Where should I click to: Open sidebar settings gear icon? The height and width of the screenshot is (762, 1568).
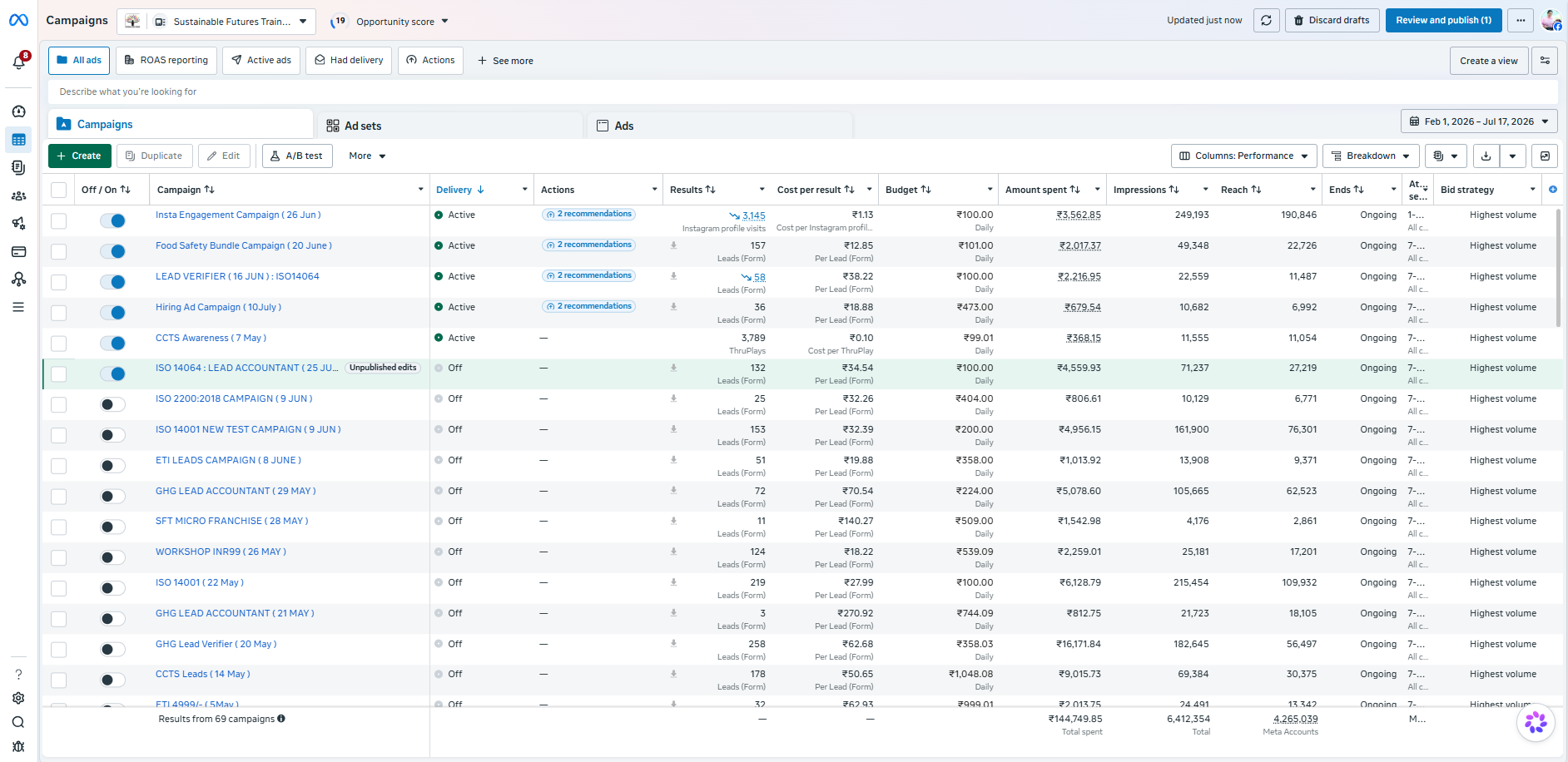click(18, 698)
